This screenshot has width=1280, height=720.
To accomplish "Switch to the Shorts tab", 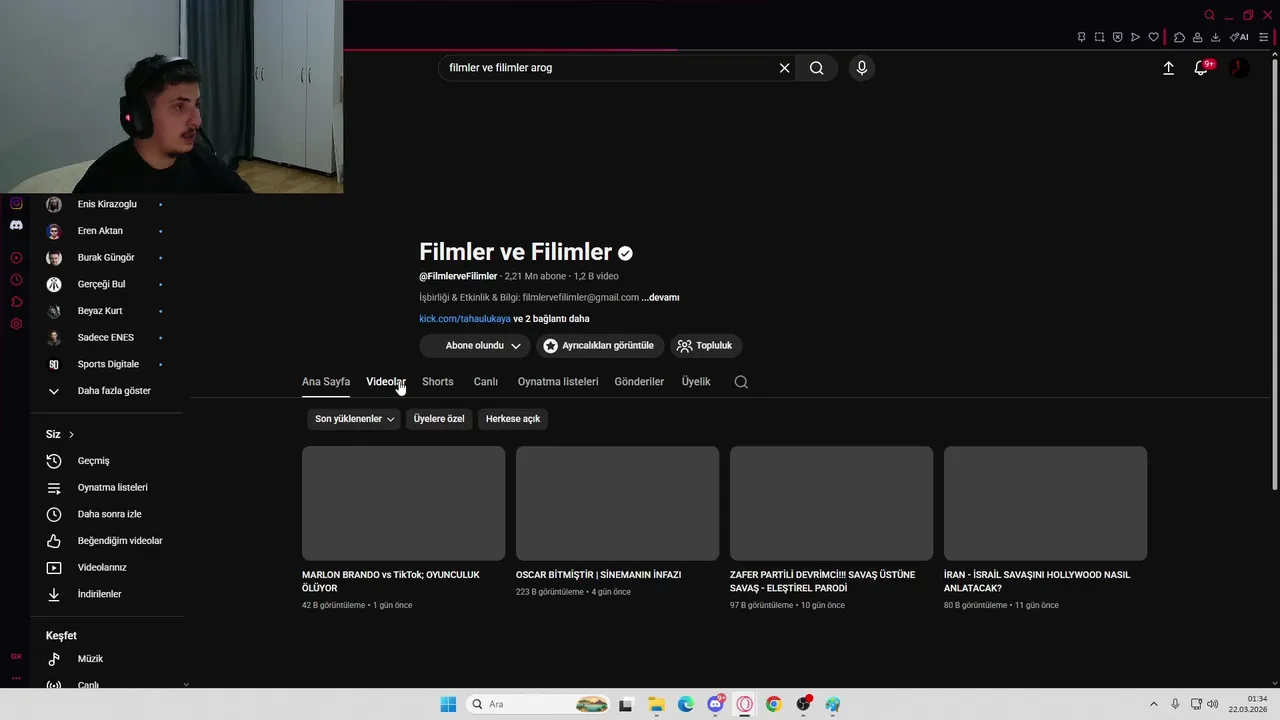I will pos(438,382).
